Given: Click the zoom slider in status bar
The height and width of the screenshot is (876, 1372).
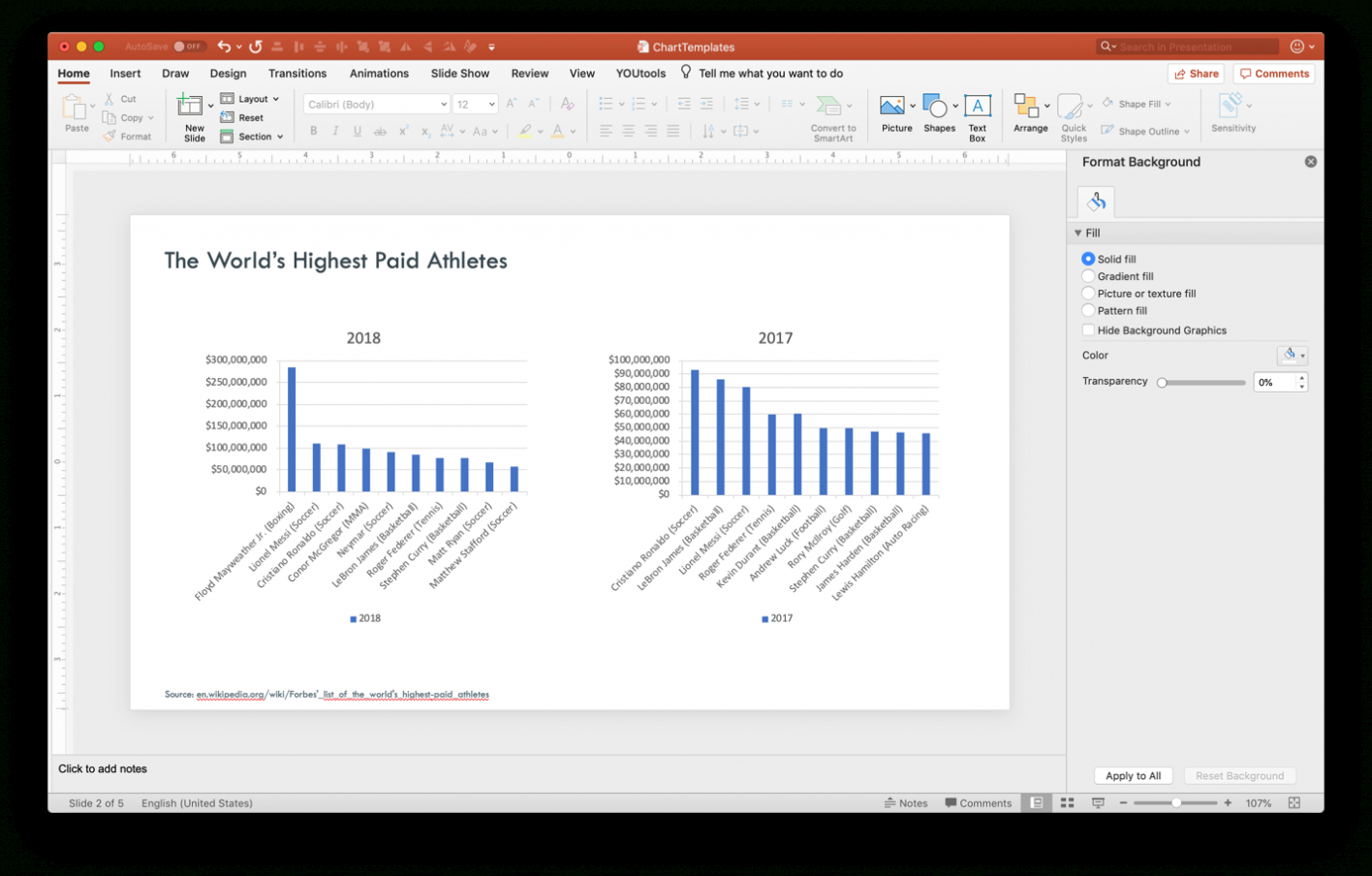Looking at the screenshot, I should click(1176, 802).
